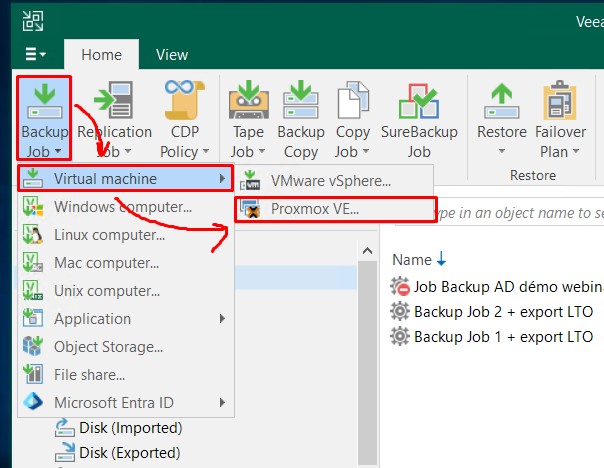This screenshot has width=604, height=468.
Task: Click the Backup Copy ribbon icon
Action: [301, 101]
